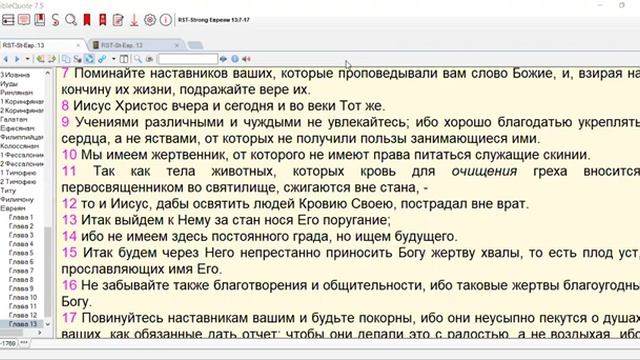This screenshot has height=360, width=640.
Task: Switch to first RST-St-Евр.:13 tab
Action: tap(24, 45)
